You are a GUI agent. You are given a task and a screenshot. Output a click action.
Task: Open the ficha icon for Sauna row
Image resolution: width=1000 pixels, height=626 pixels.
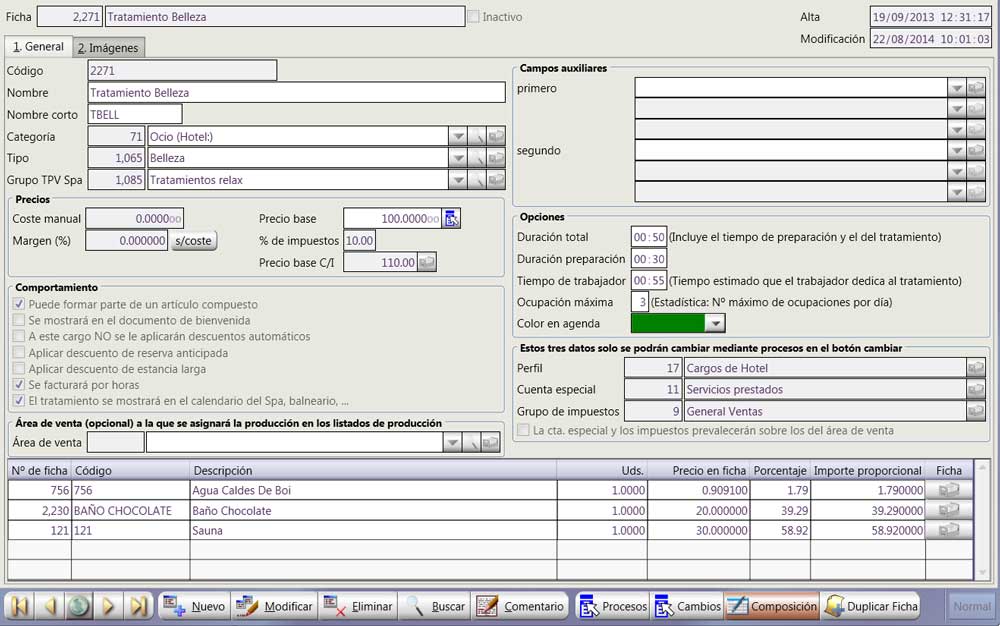coord(948,530)
